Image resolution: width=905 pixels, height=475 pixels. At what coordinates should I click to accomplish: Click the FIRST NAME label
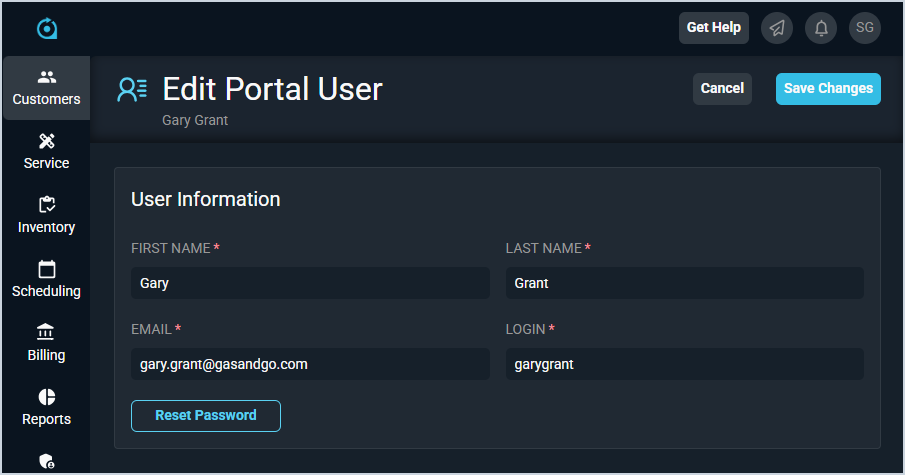(171, 248)
